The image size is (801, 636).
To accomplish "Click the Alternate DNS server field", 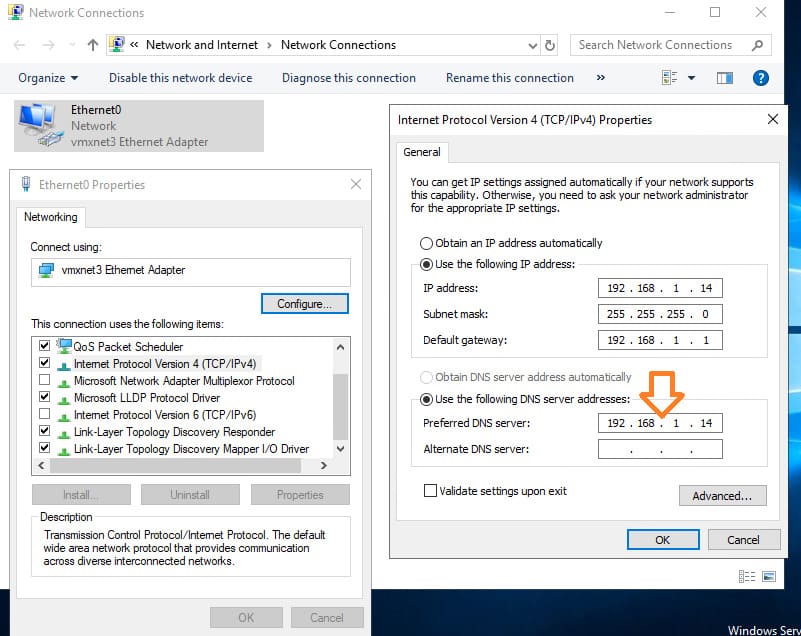I will point(660,450).
